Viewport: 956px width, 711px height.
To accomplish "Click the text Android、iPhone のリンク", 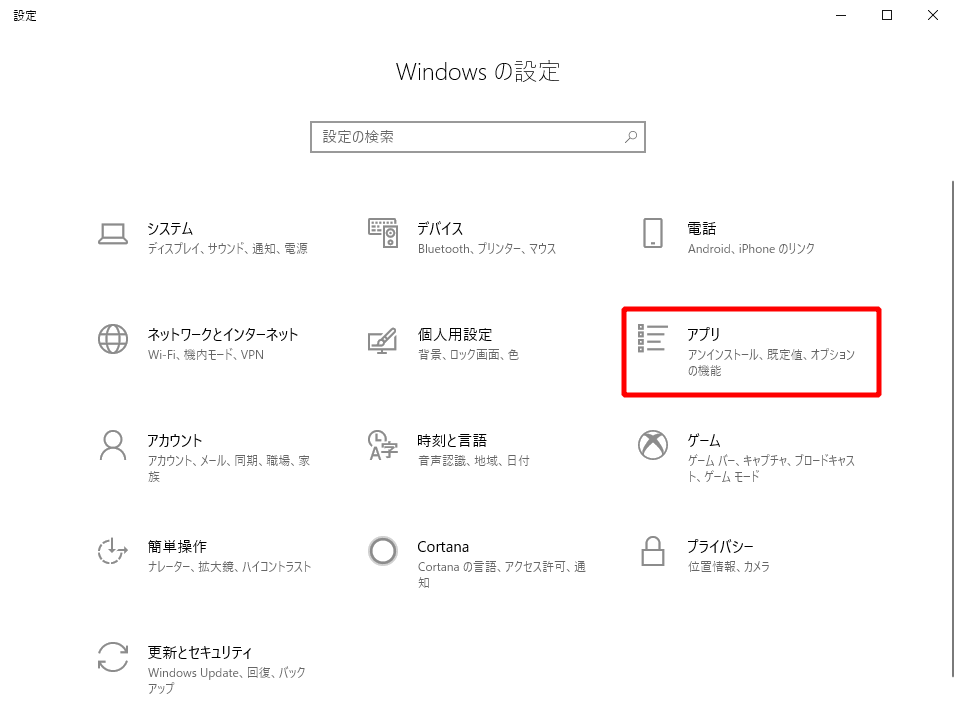I will [x=751, y=249].
